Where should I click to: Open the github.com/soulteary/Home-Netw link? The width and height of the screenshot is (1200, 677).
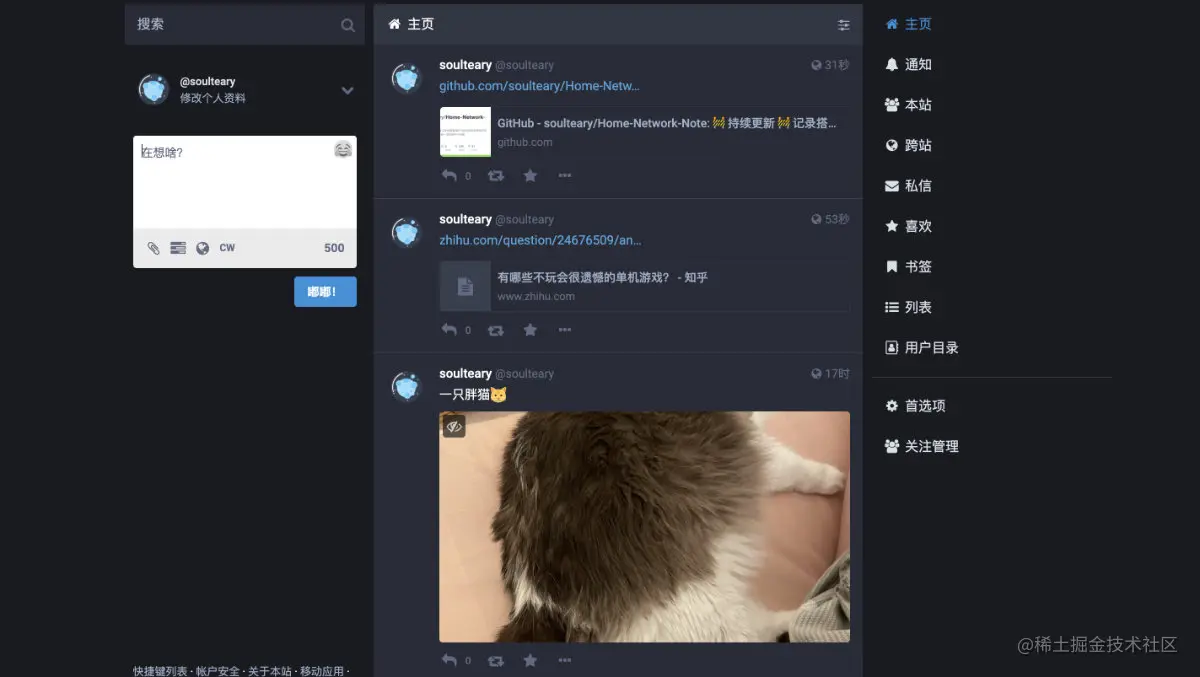coord(540,85)
